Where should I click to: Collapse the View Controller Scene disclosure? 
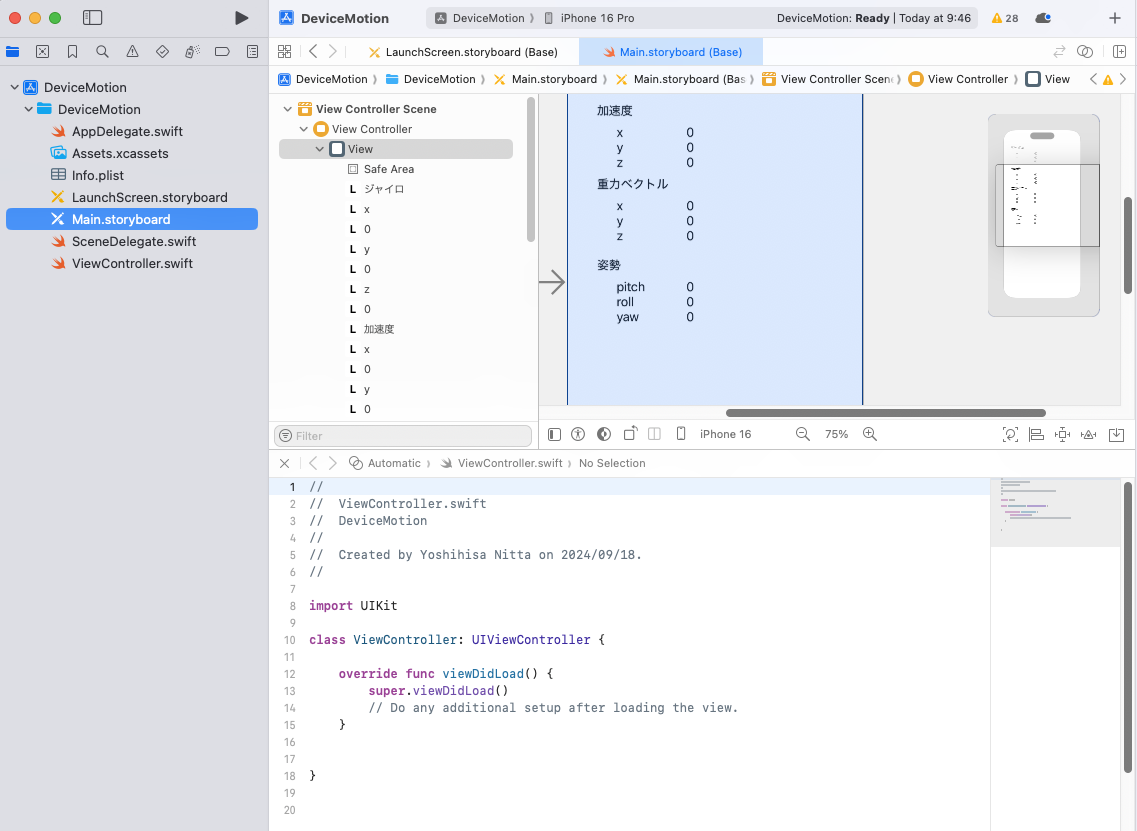[288, 109]
